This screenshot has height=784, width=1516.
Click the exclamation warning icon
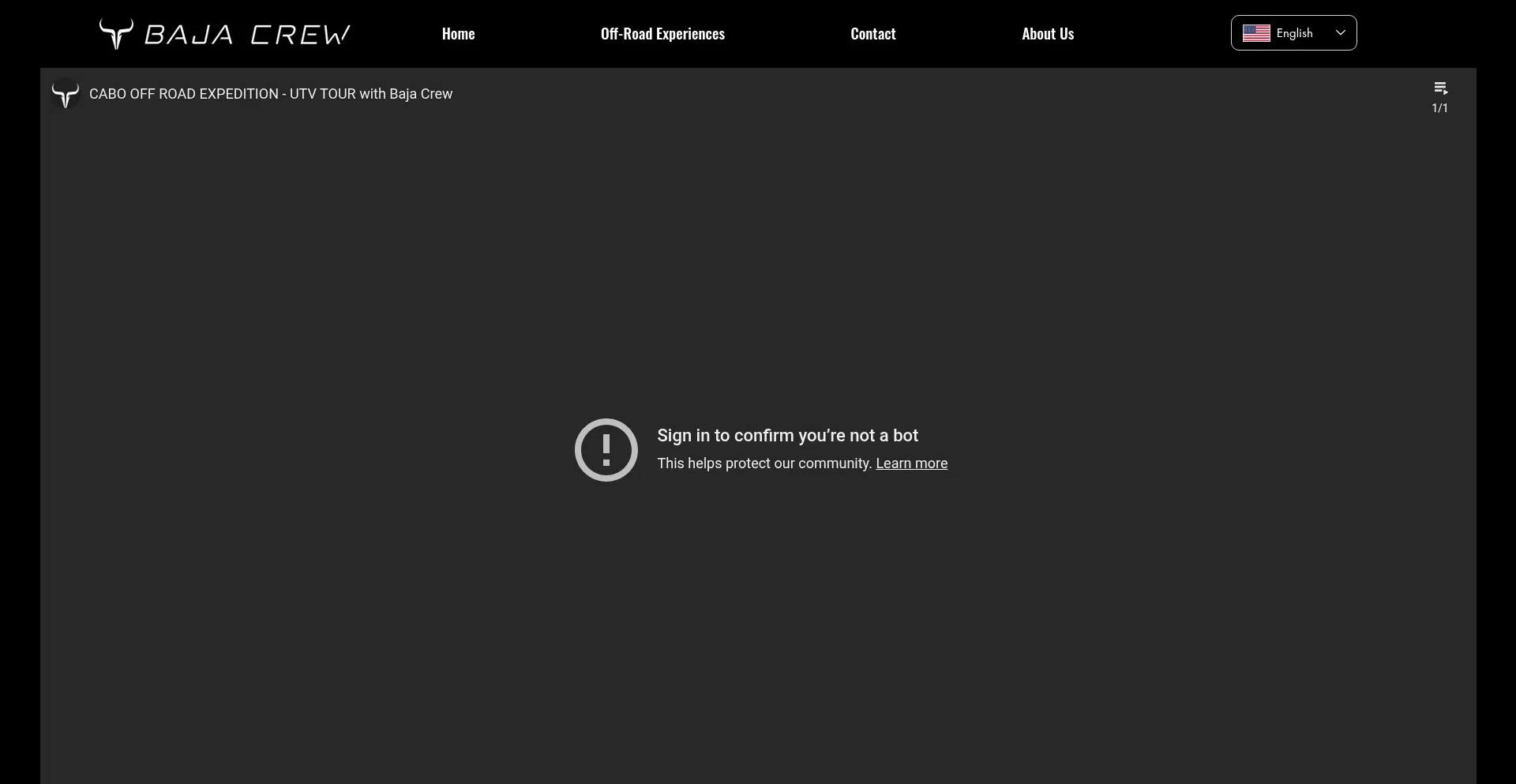point(606,450)
